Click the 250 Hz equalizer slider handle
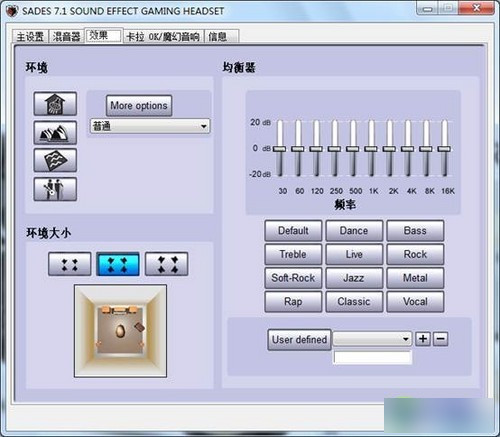The width and height of the screenshot is (500, 437). (334, 149)
